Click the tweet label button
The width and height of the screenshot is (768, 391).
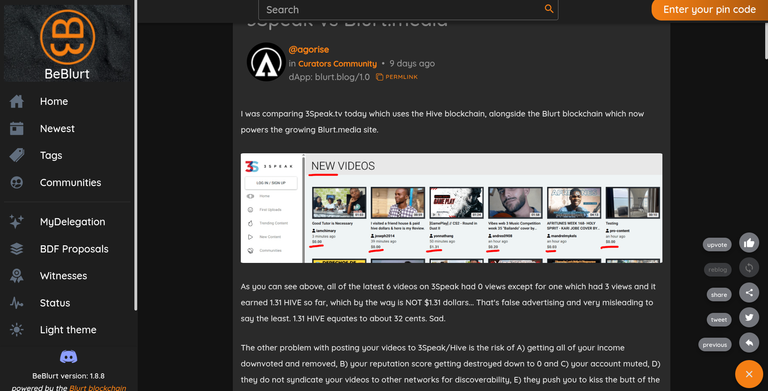(719, 319)
